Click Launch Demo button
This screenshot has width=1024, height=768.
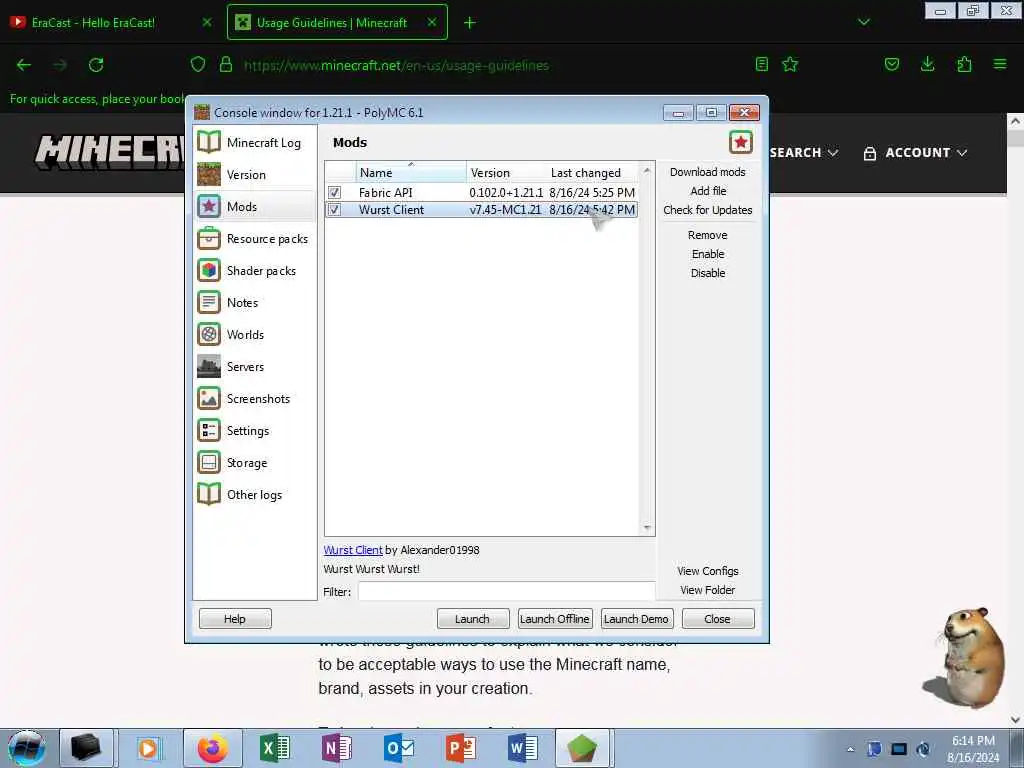[x=636, y=618]
